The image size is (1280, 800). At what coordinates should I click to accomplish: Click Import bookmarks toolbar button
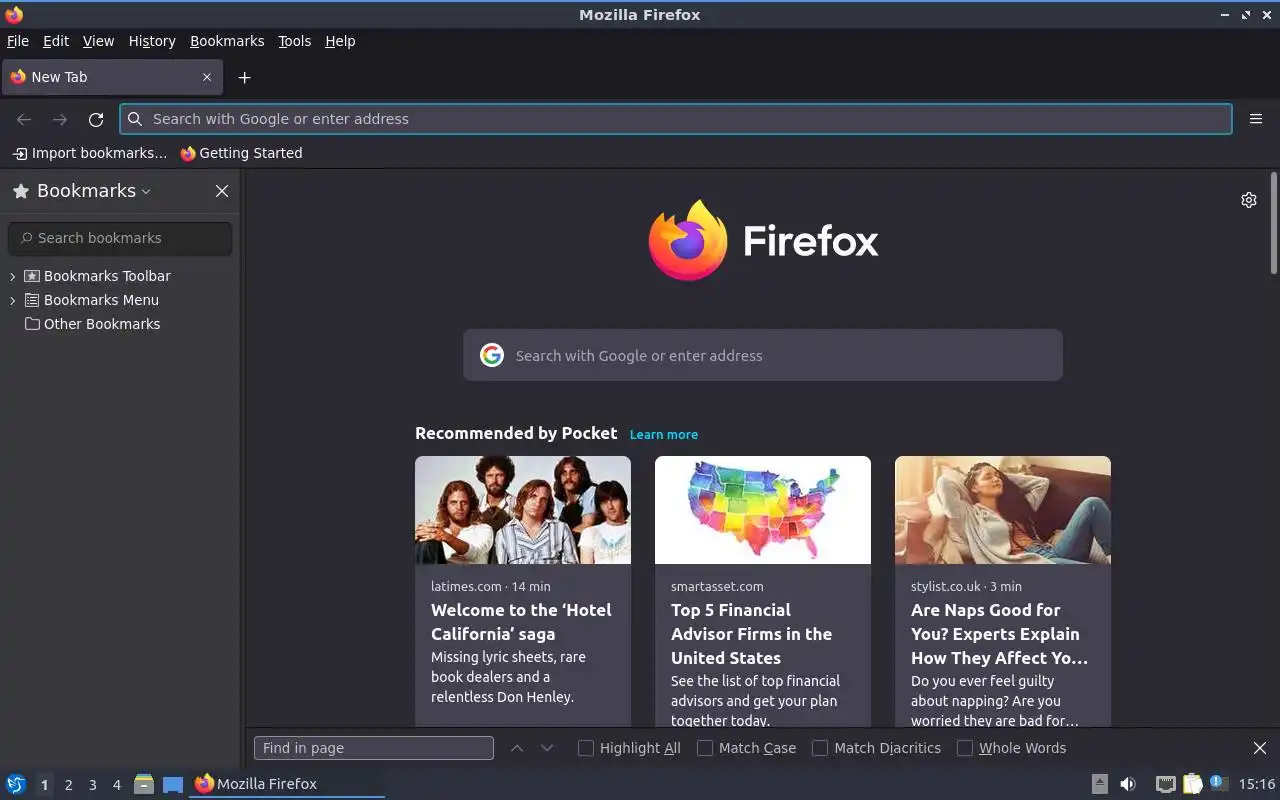90,153
